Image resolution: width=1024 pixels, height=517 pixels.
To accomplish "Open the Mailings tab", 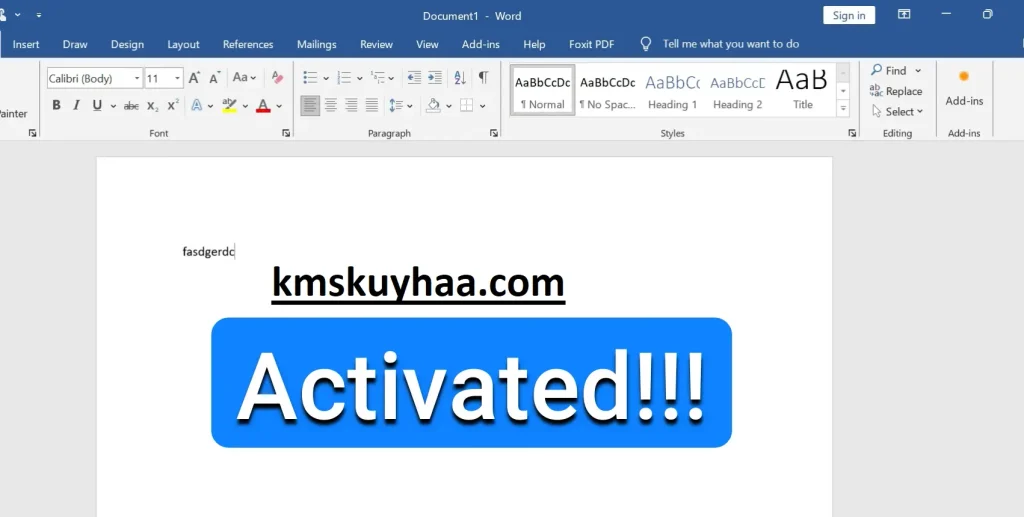I will click(x=317, y=44).
